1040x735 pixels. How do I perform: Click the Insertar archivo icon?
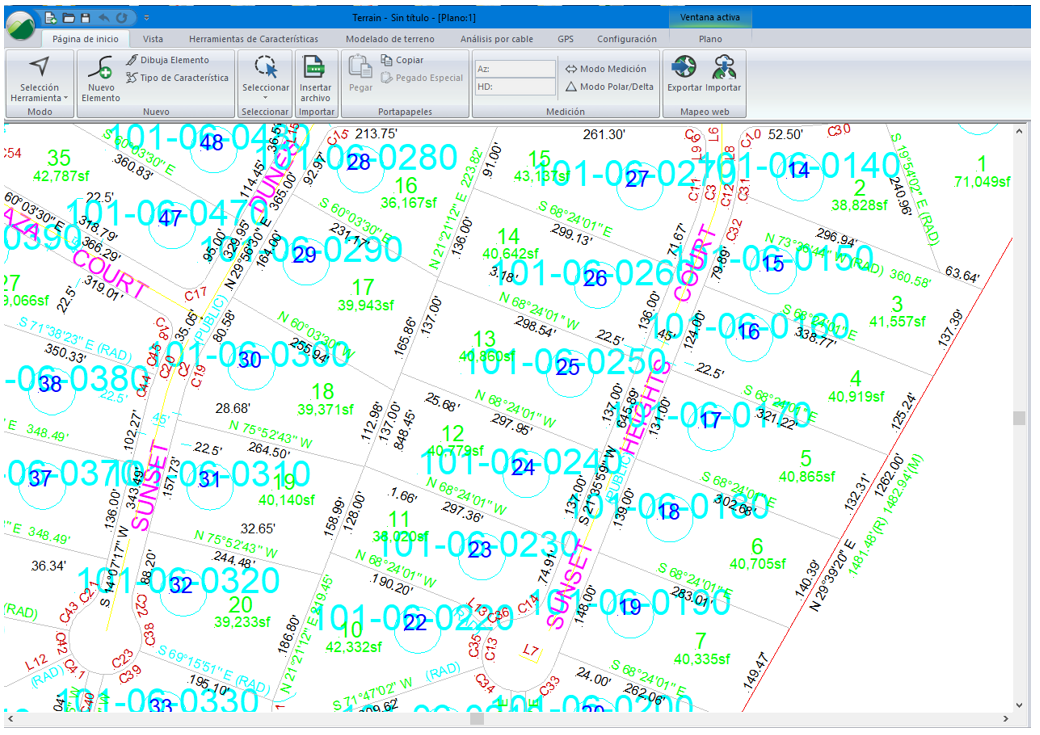(315, 69)
